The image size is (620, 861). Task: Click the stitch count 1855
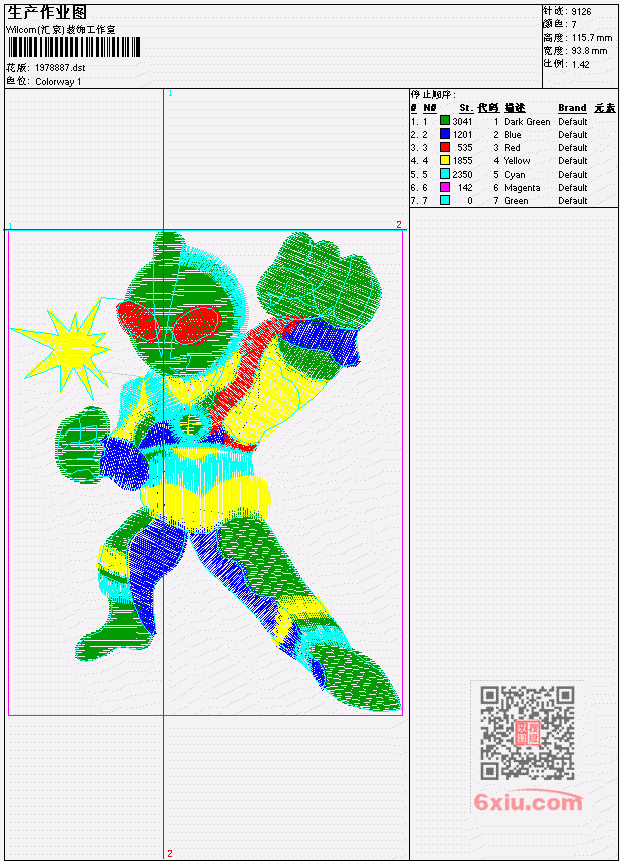click(462, 161)
